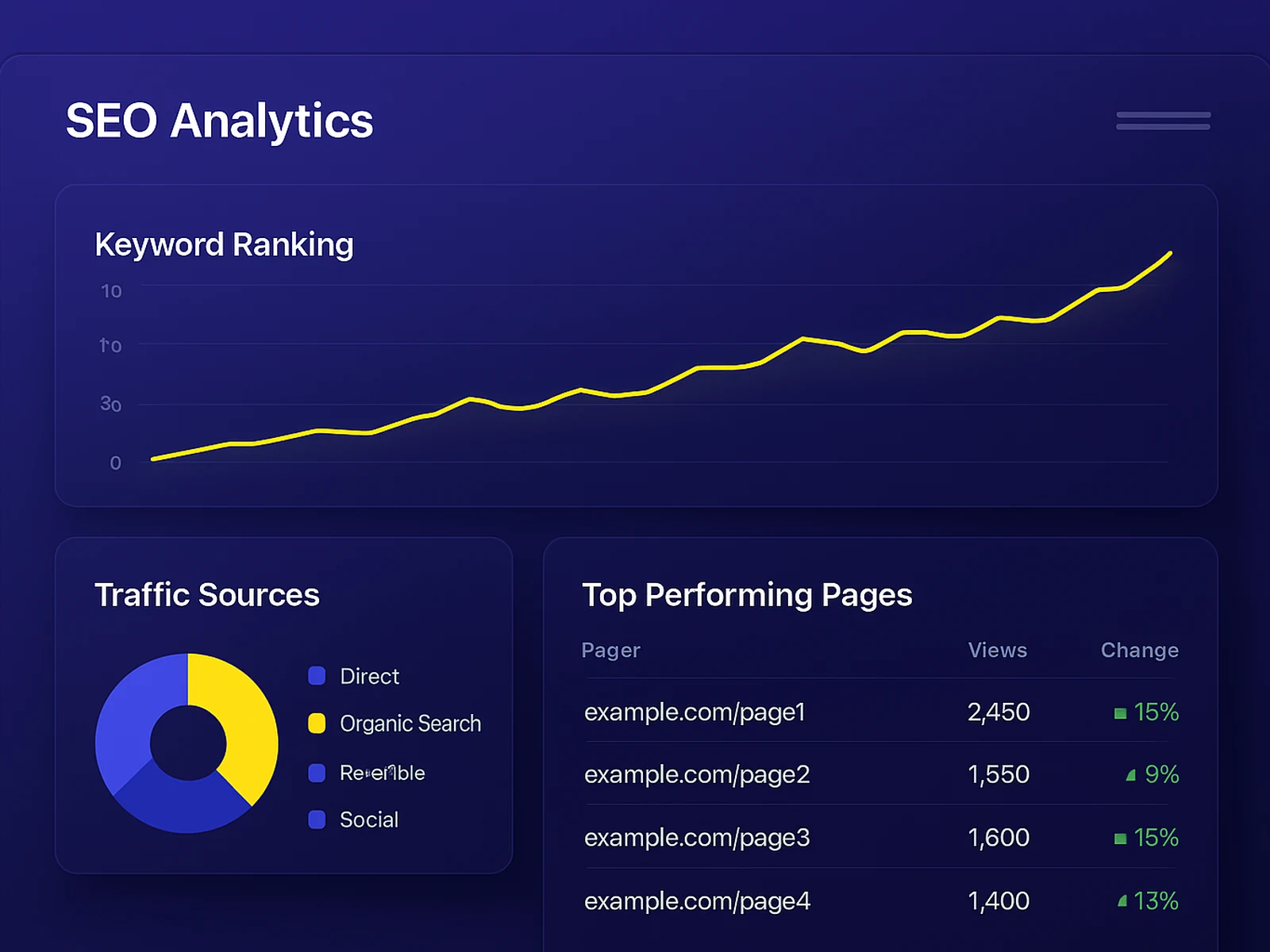1270x952 pixels.
Task: Open the hamburger menu icon
Action: coord(1162,121)
